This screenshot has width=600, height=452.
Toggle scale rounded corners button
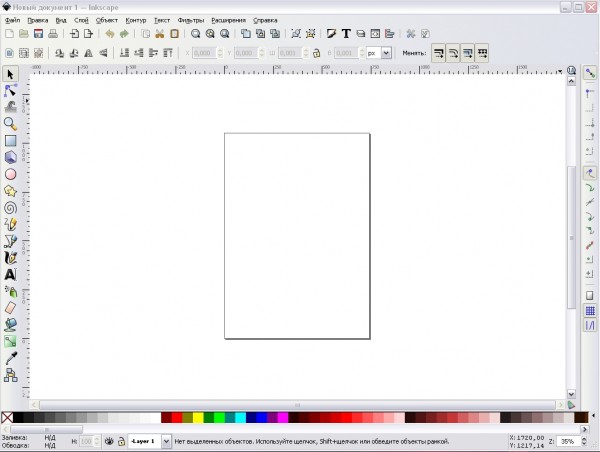[x=453, y=53]
